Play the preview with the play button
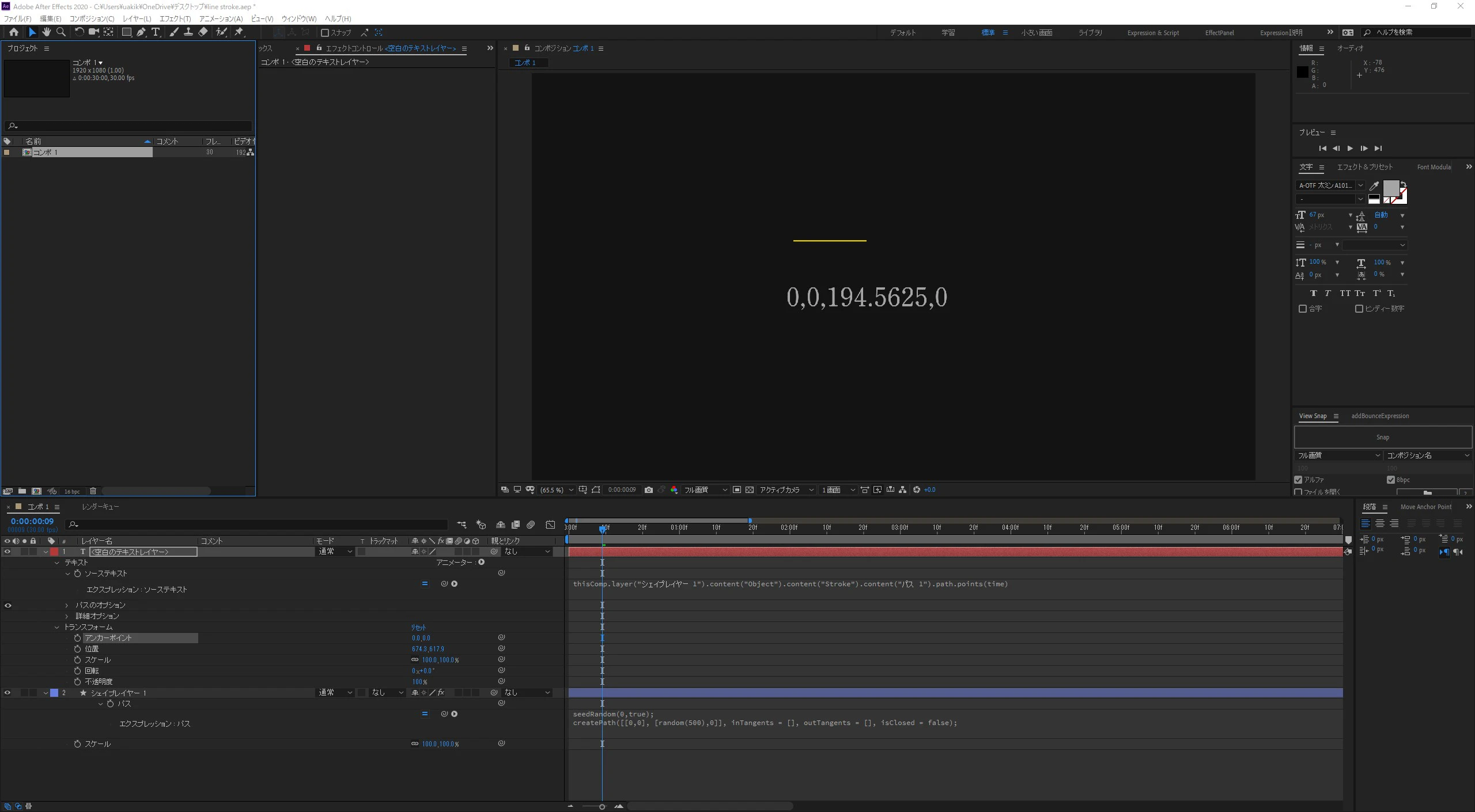Screen dimensions: 1475x812 [x=1350, y=149]
